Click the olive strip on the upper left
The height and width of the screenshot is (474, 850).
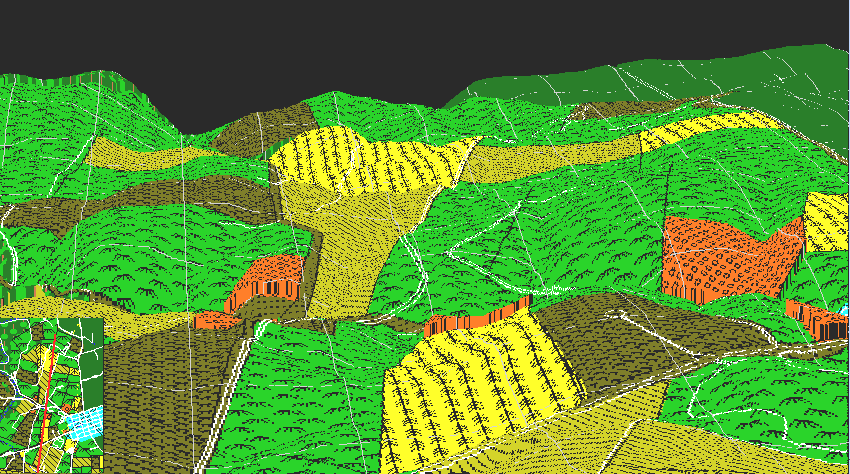140,155
